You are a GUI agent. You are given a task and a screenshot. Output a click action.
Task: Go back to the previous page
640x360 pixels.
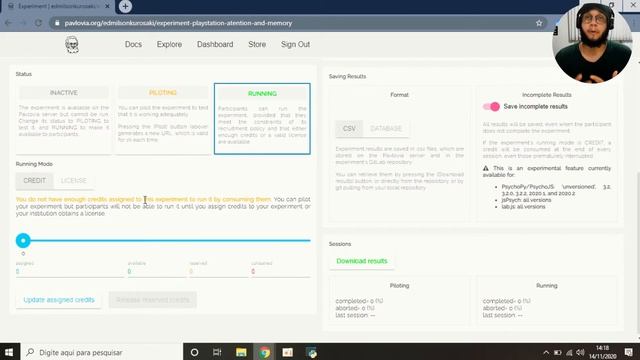click(x=8, y=23)
